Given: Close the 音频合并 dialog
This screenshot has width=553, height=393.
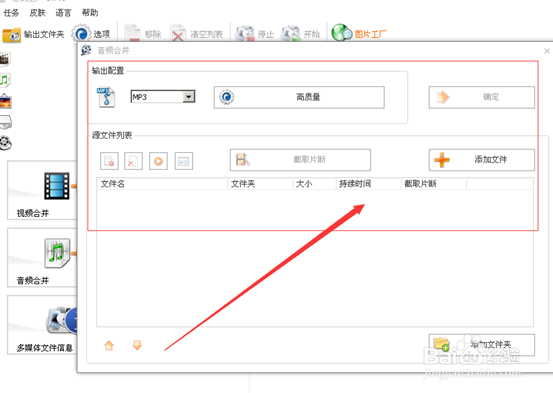Looking at the screenshot, I should 547,51.
